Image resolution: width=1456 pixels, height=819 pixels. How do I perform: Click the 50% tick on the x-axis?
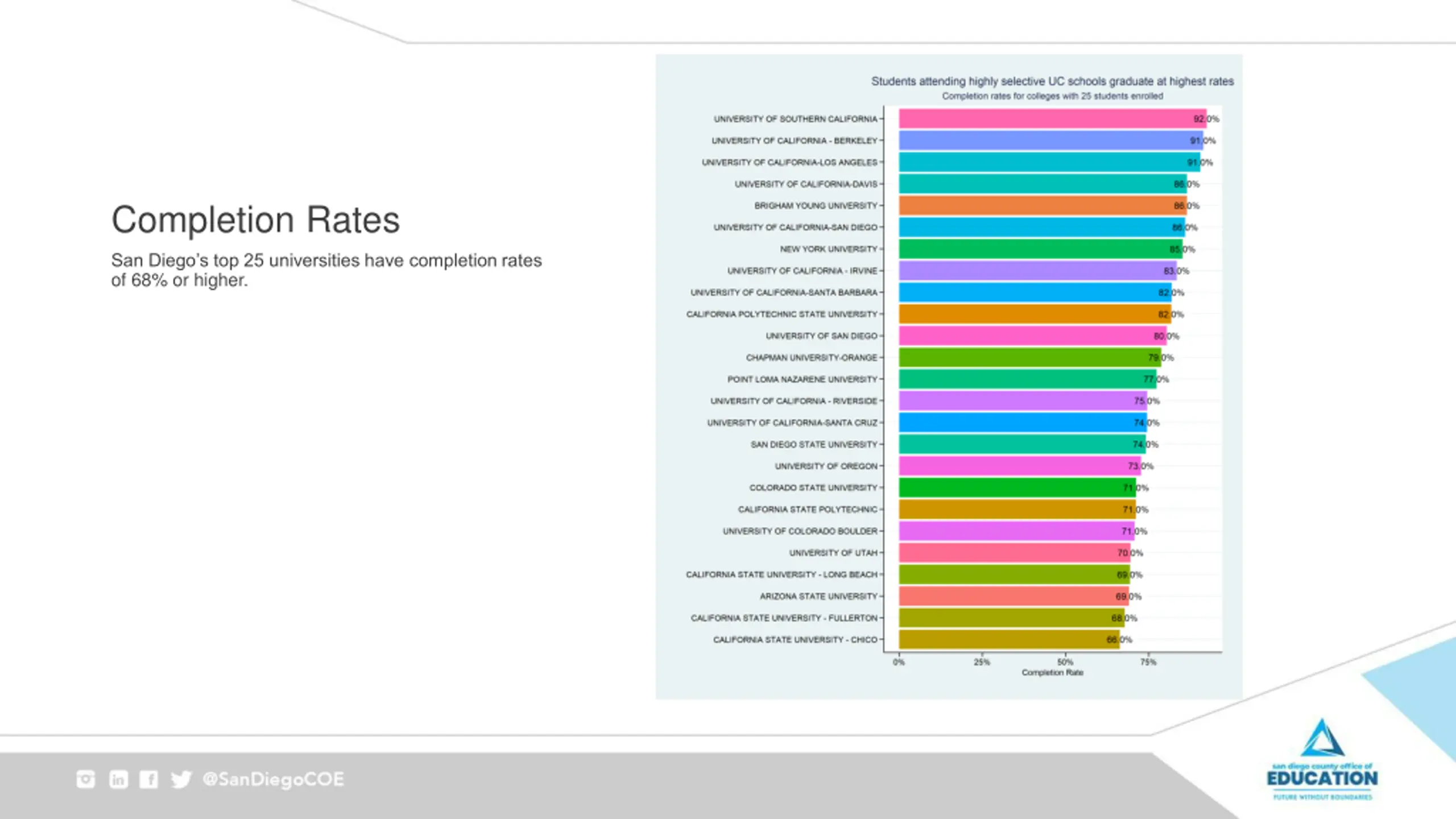point(1065,662)
